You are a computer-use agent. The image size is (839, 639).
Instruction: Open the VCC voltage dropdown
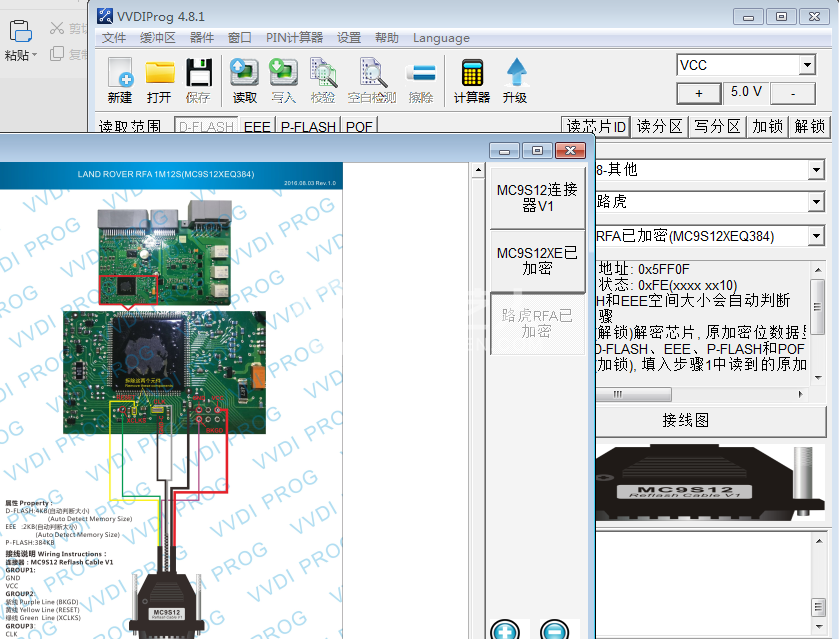(x=807, y=65)
